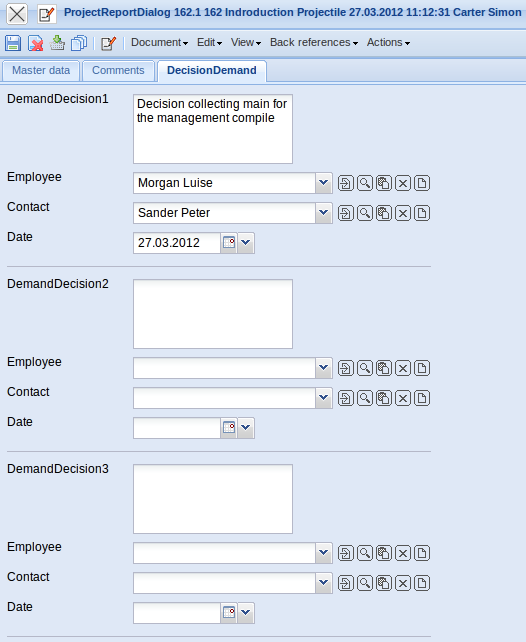Click the delete document red X icon
The width and height of the screenshot is (526, 642).
[36, 43]
